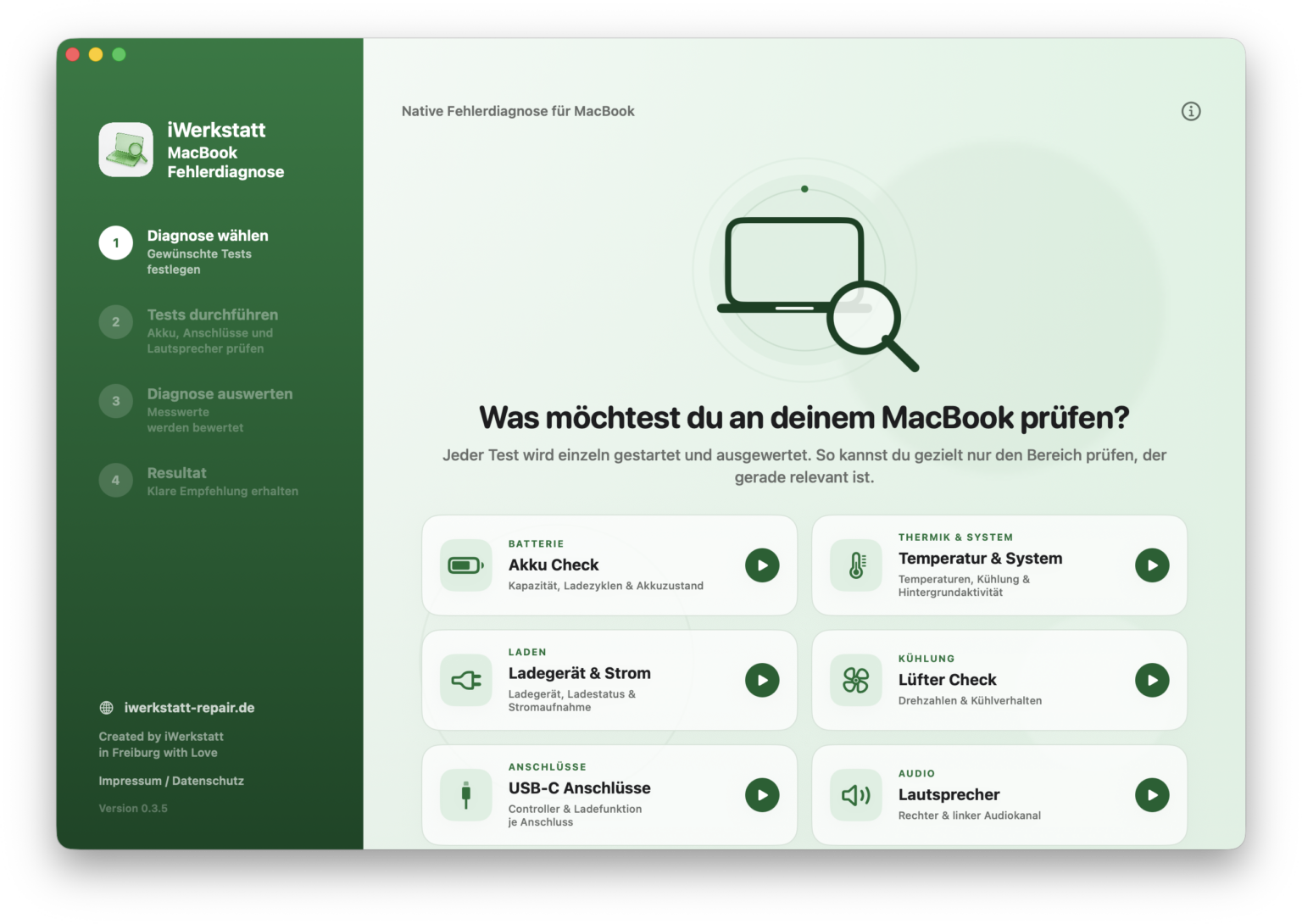Start the Lautsprecher test
1302x924 pixels.
coord(1152,795)
